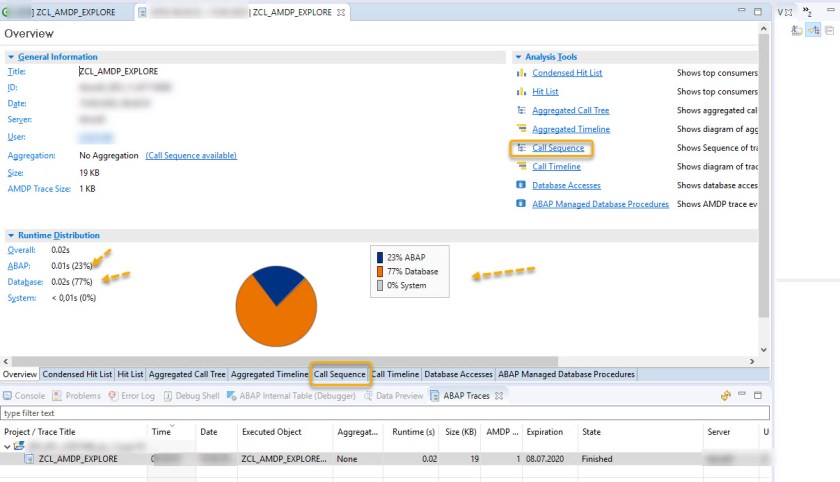Click the ABAP Internal Table (Debugger) view icon
The height and width of the screenshot is (482, 840).
pos(231,396)
